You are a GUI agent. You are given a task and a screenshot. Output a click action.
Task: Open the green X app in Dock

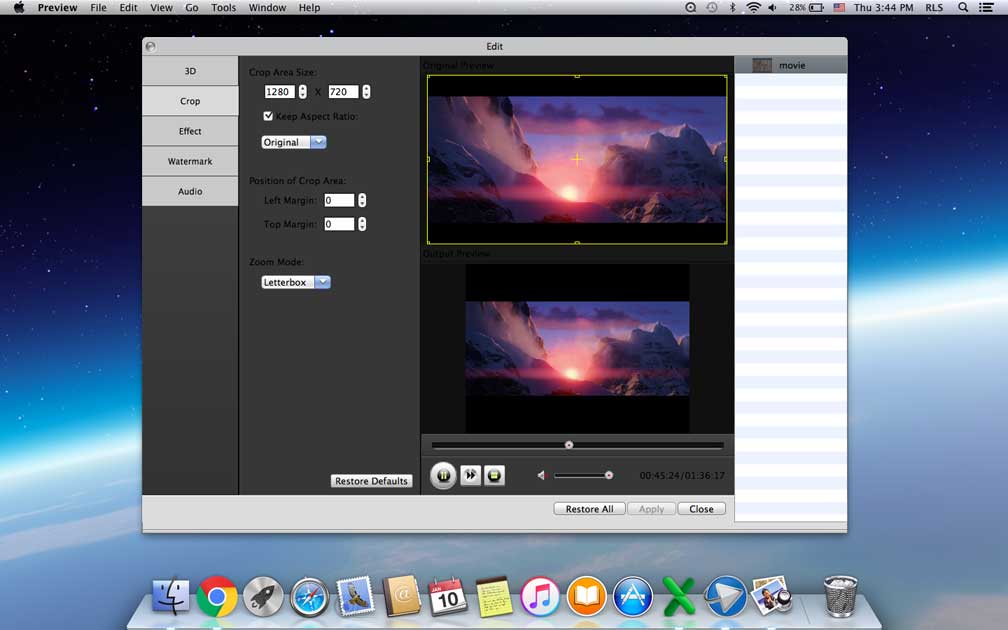click(679, 597)
